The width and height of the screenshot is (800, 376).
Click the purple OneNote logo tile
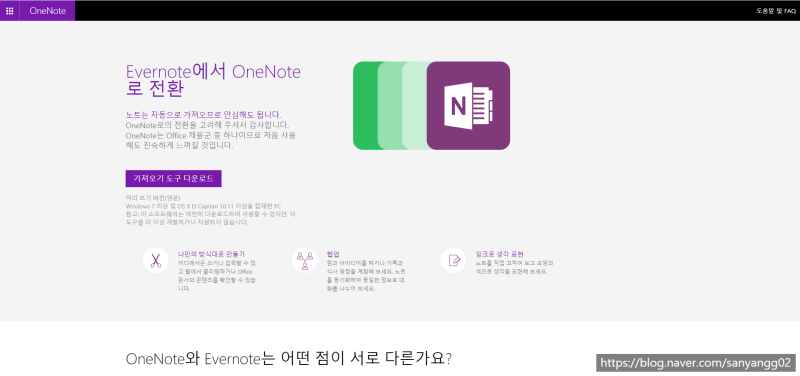tap(468, 106)
